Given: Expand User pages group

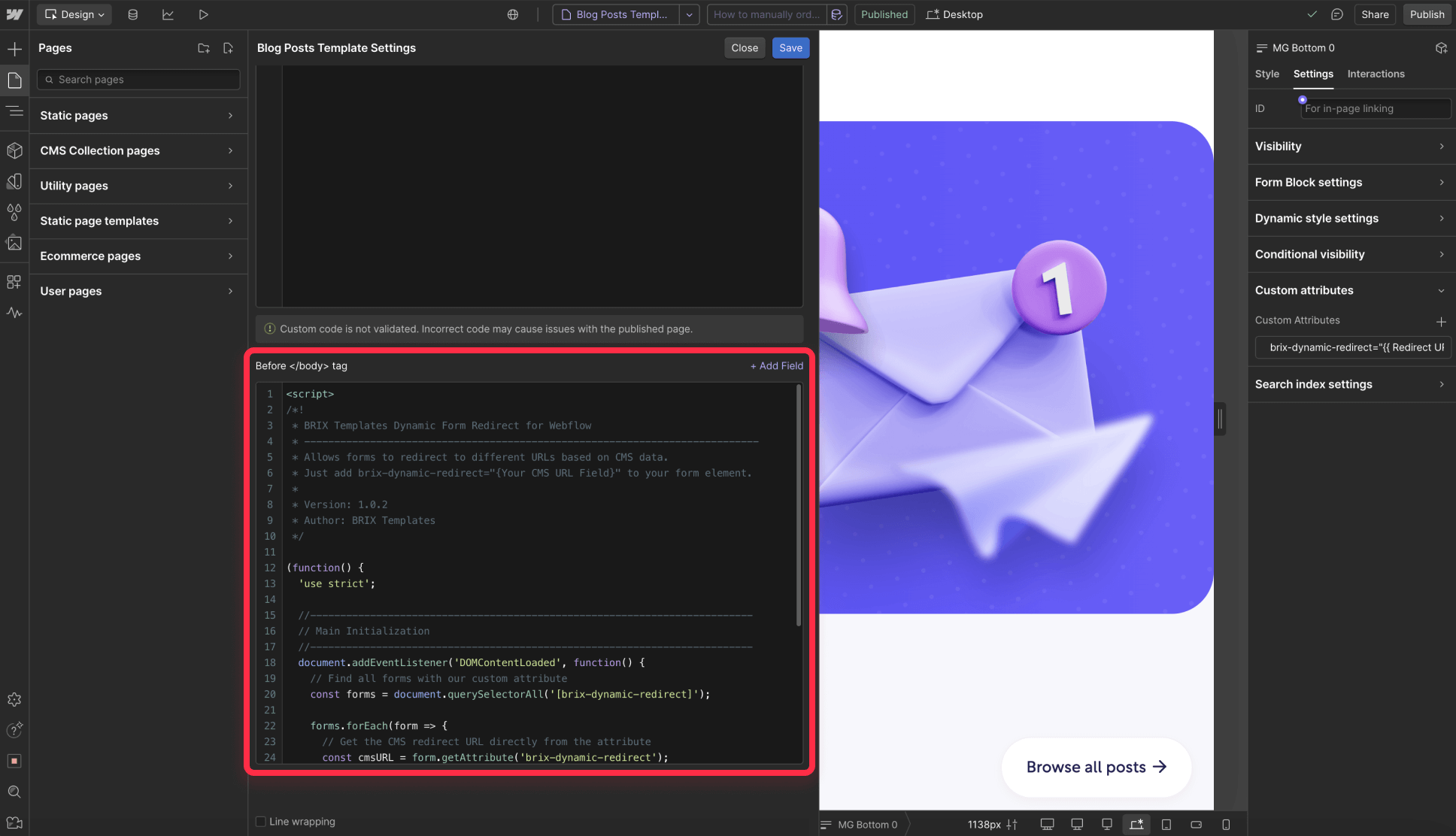Looking at the screenshot, I should pyautogui.click(x=138, y=291).
